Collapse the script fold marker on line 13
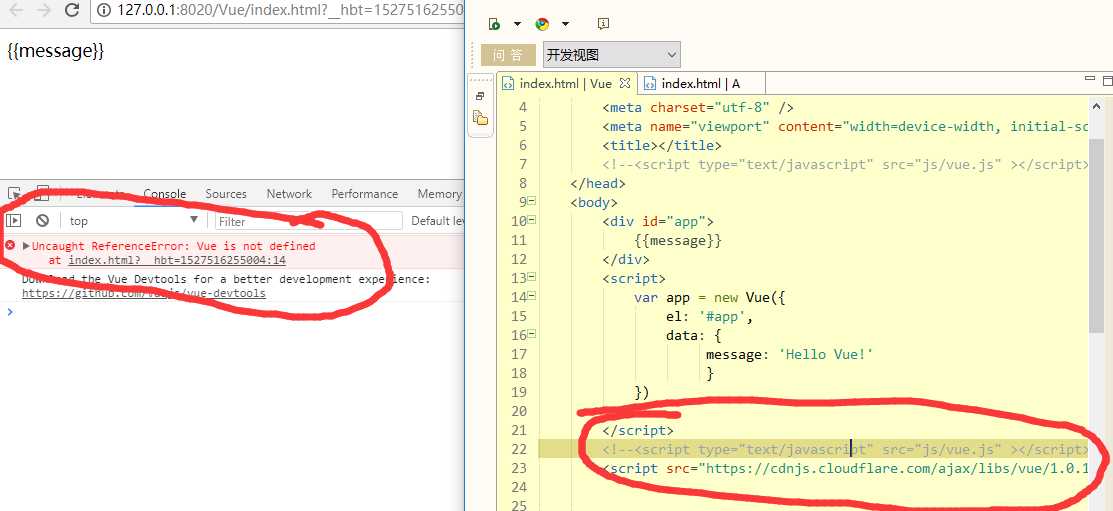 pyautogui.click(x=532, y=278)
